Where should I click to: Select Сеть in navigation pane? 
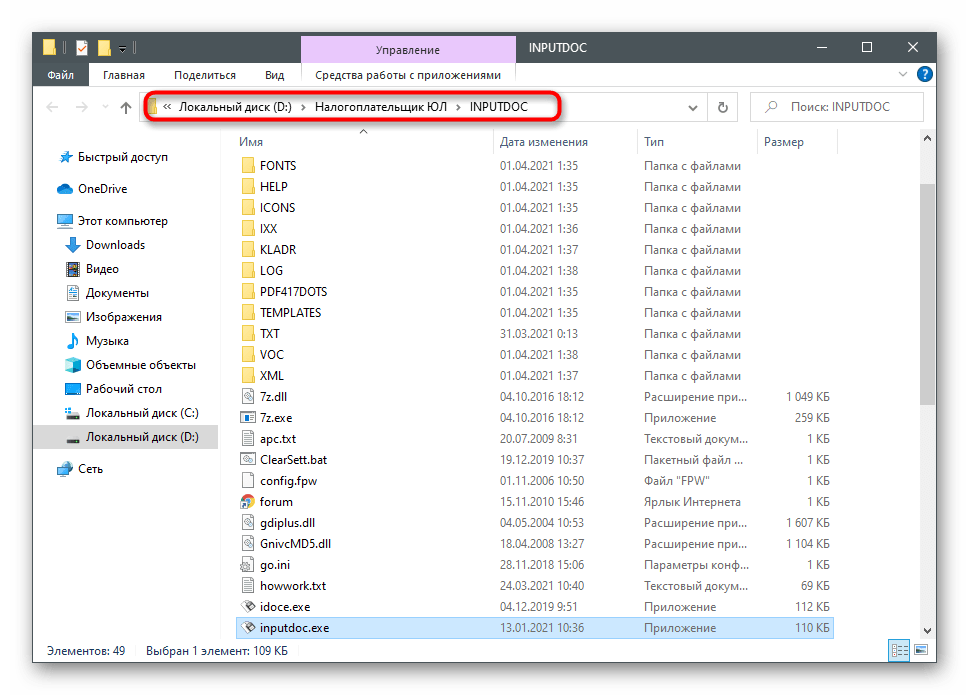point(90,469)
